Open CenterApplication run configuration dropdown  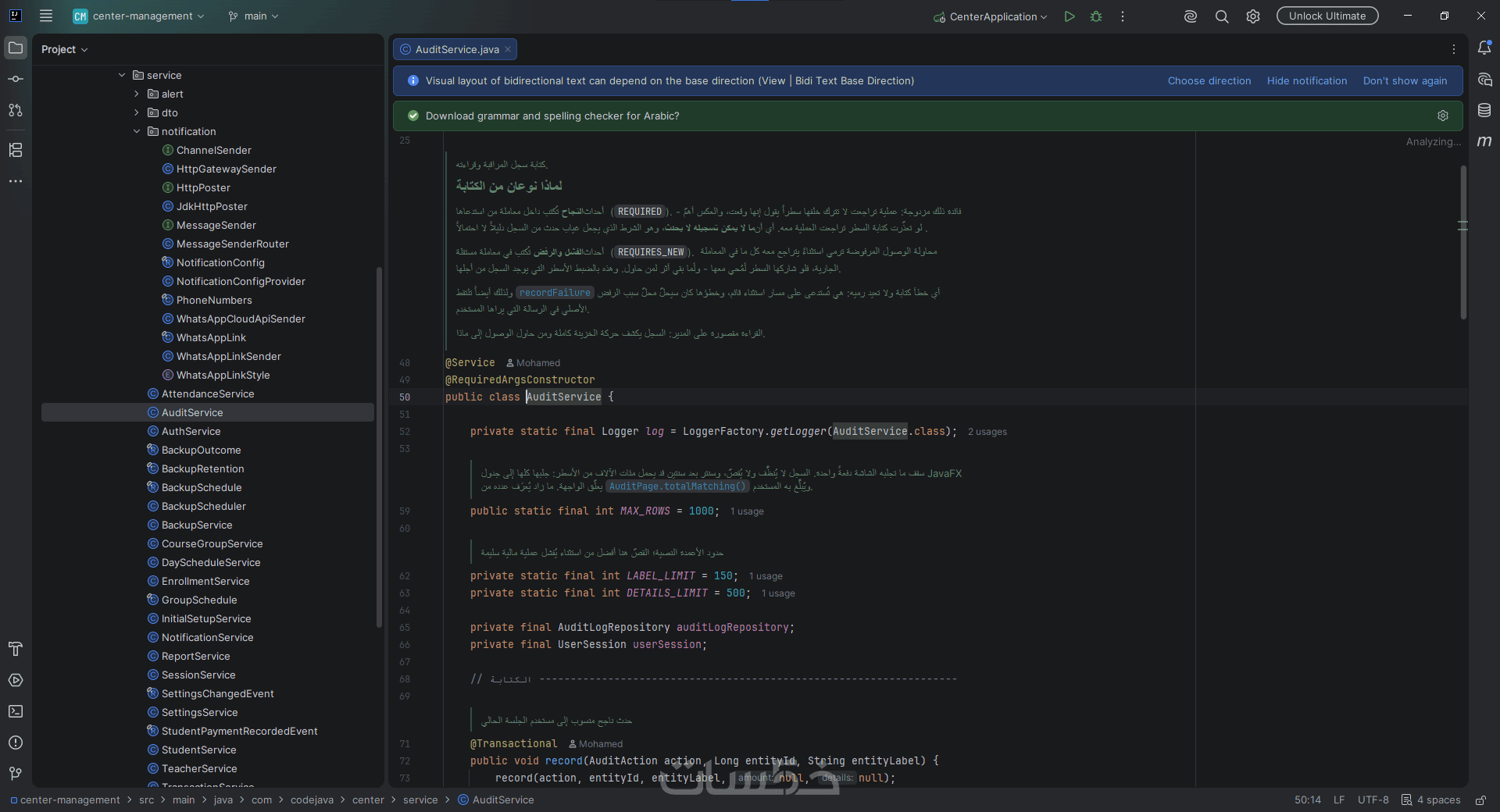(990, 16)
